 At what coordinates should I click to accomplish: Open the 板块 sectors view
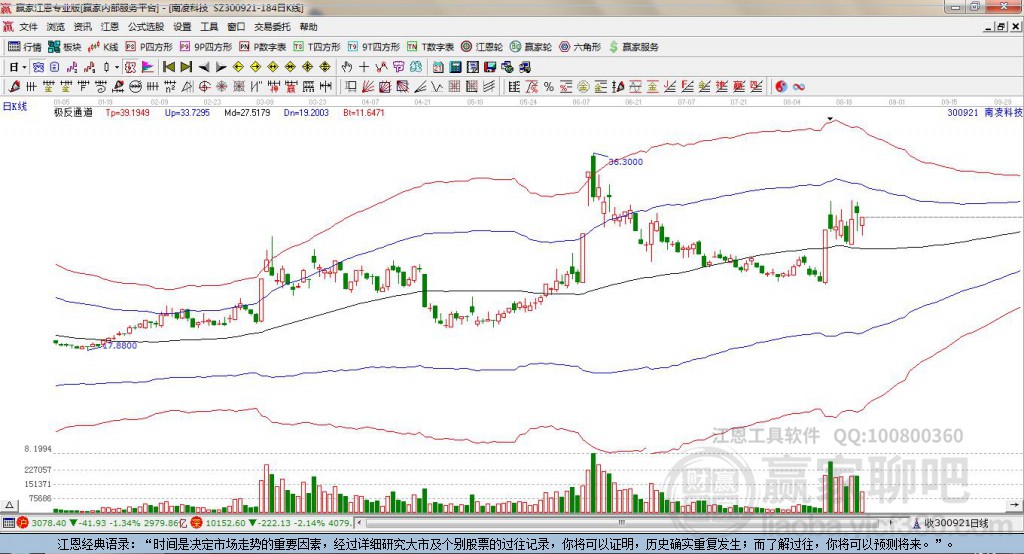click(x=65, y=47)
